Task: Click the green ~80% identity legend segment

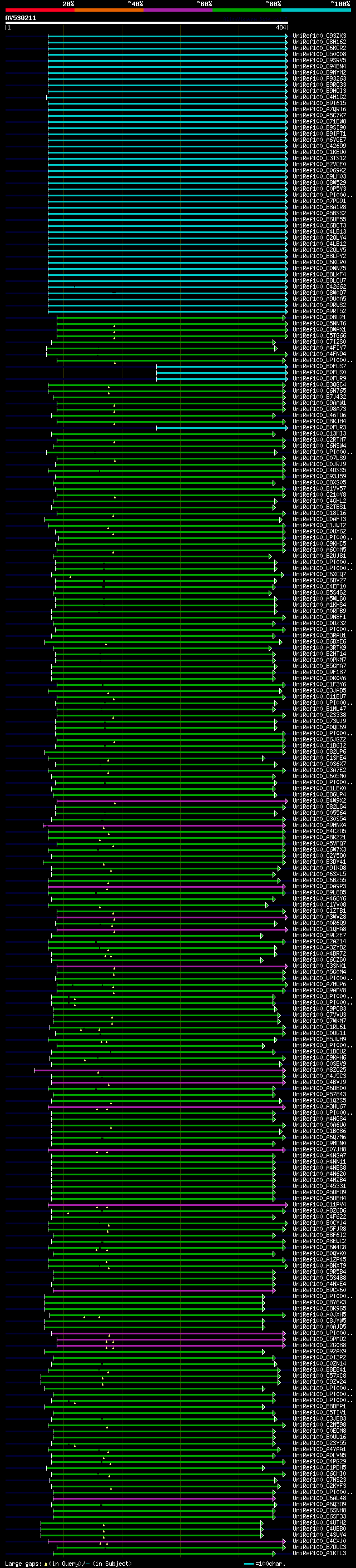Action: pyautogui.click(x=247, y=10)
